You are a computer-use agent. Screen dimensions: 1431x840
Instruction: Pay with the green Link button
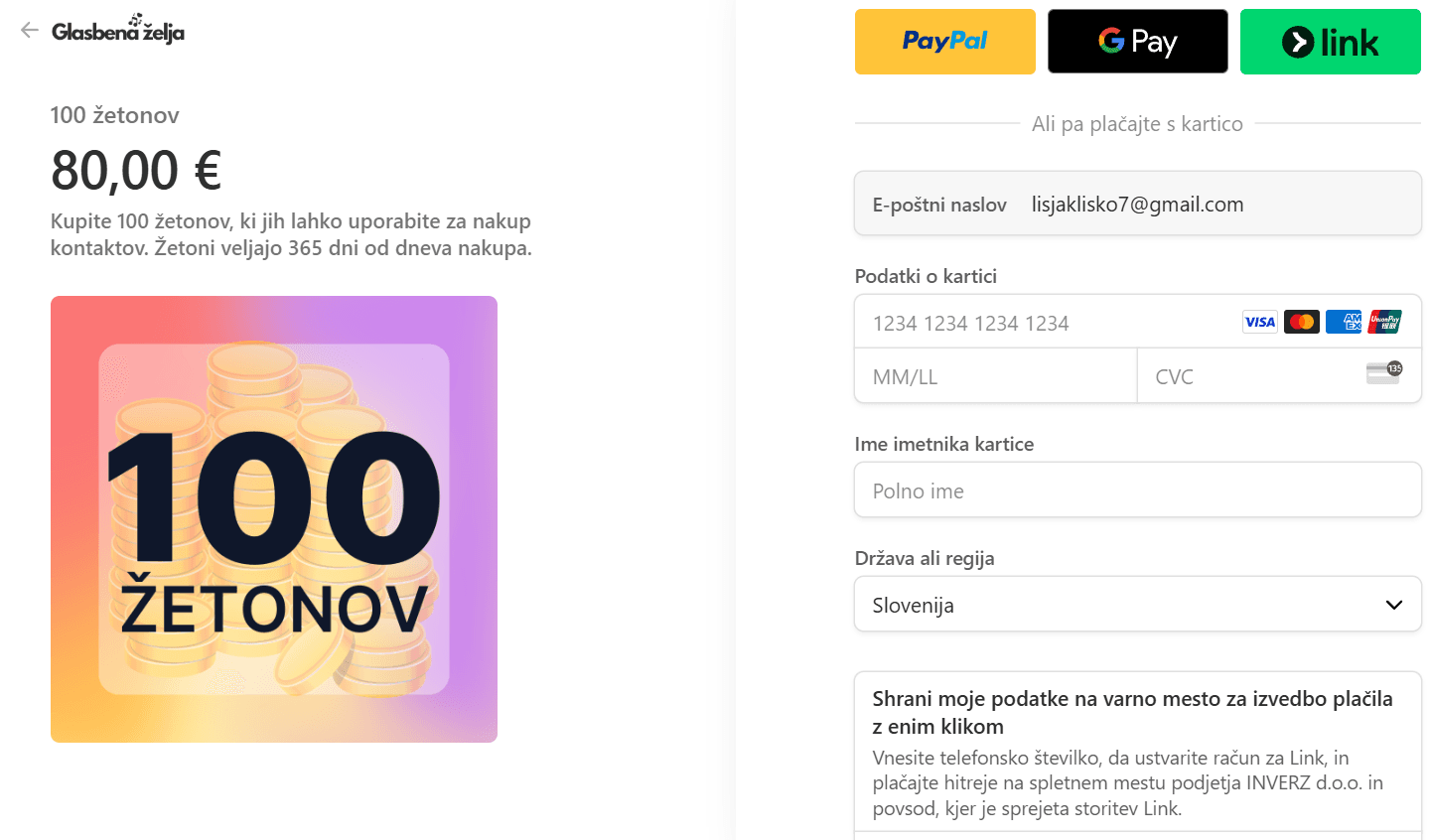[1330, 42]
